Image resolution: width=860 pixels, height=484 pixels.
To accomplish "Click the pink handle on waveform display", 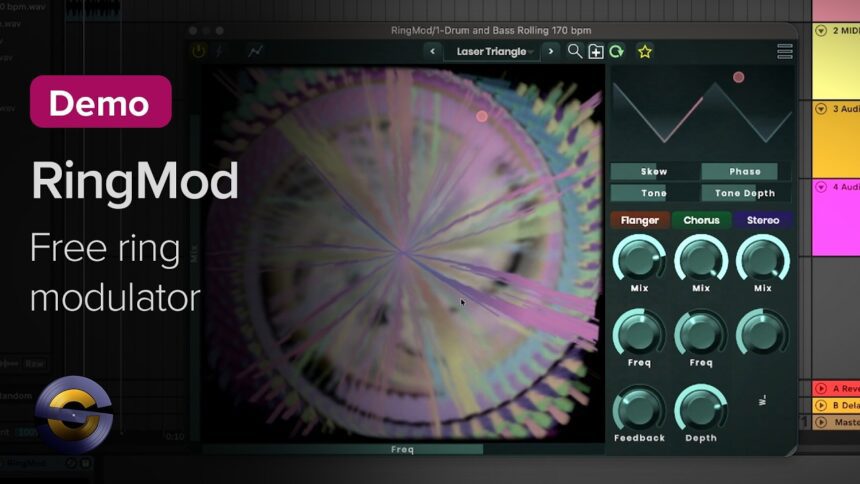I will (739, 77).
